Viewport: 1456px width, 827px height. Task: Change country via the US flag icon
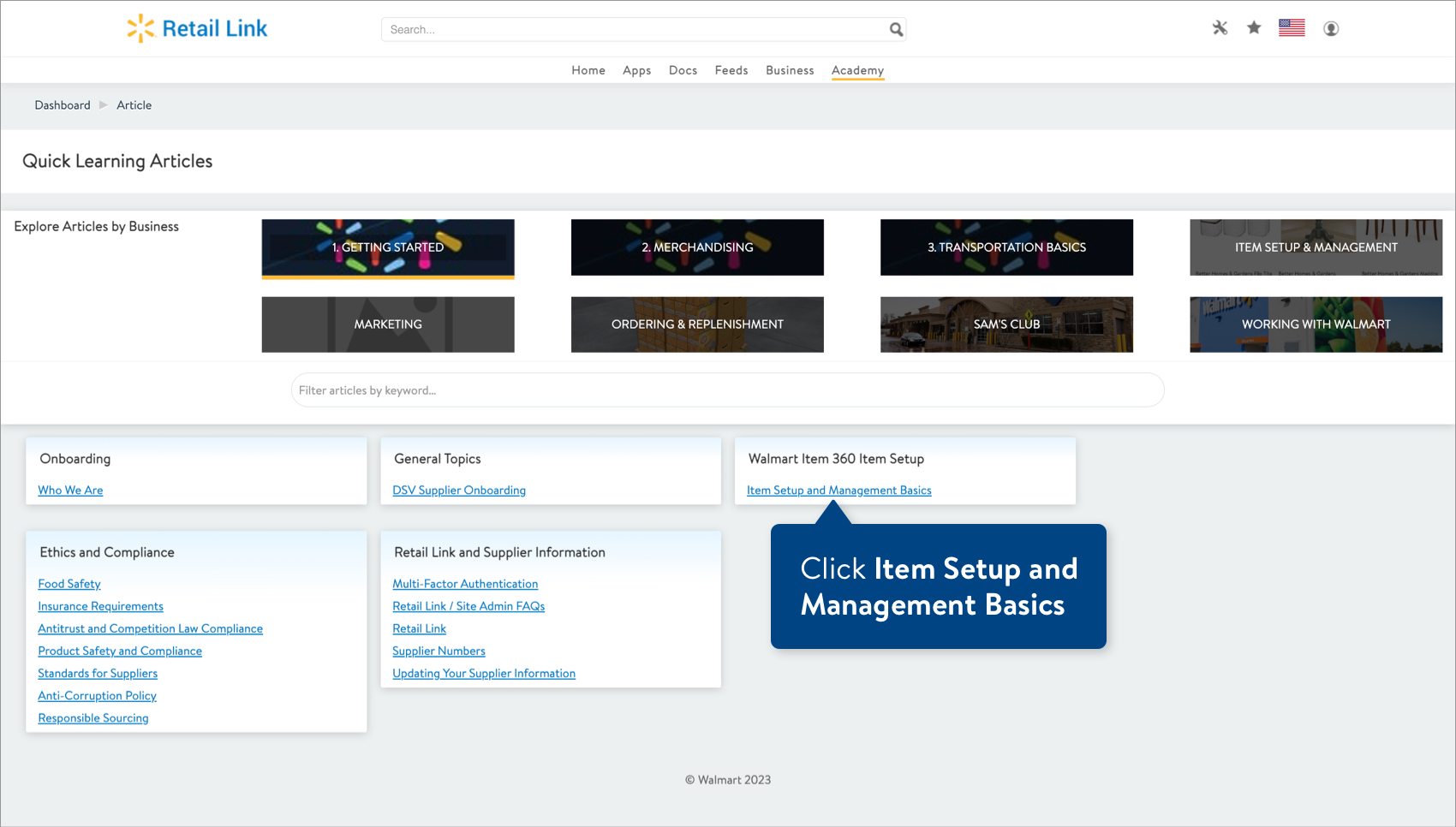pos(1292,28)
